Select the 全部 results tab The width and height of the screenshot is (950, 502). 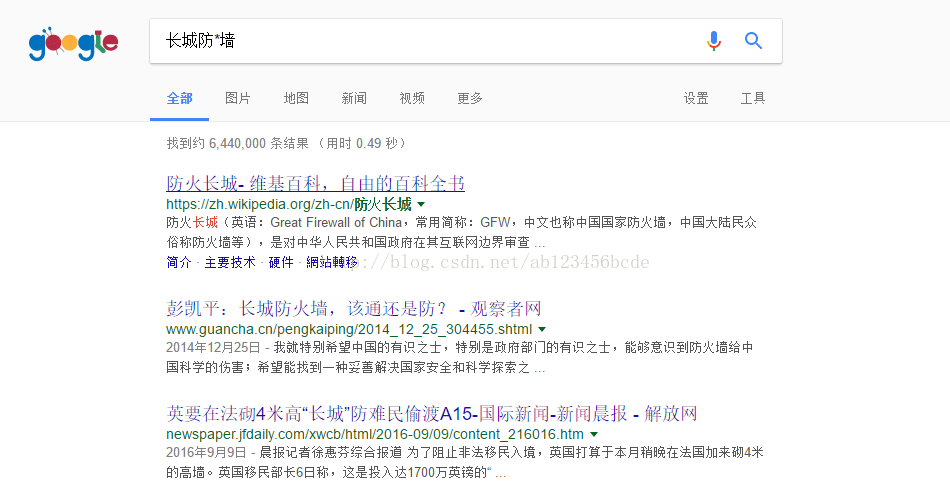point(179,99)
